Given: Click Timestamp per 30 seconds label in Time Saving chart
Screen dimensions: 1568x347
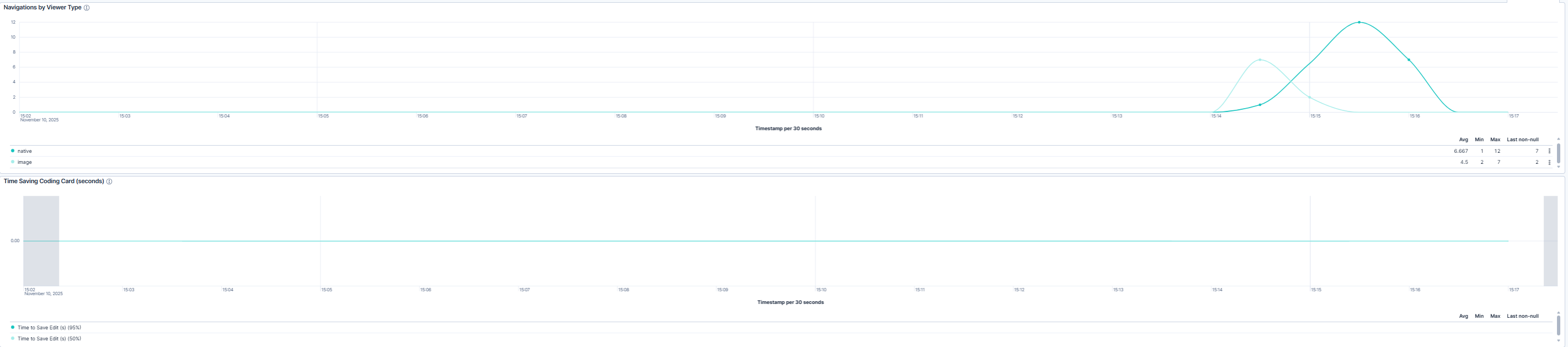Looking at the screenshot, I should coord(790,302).
